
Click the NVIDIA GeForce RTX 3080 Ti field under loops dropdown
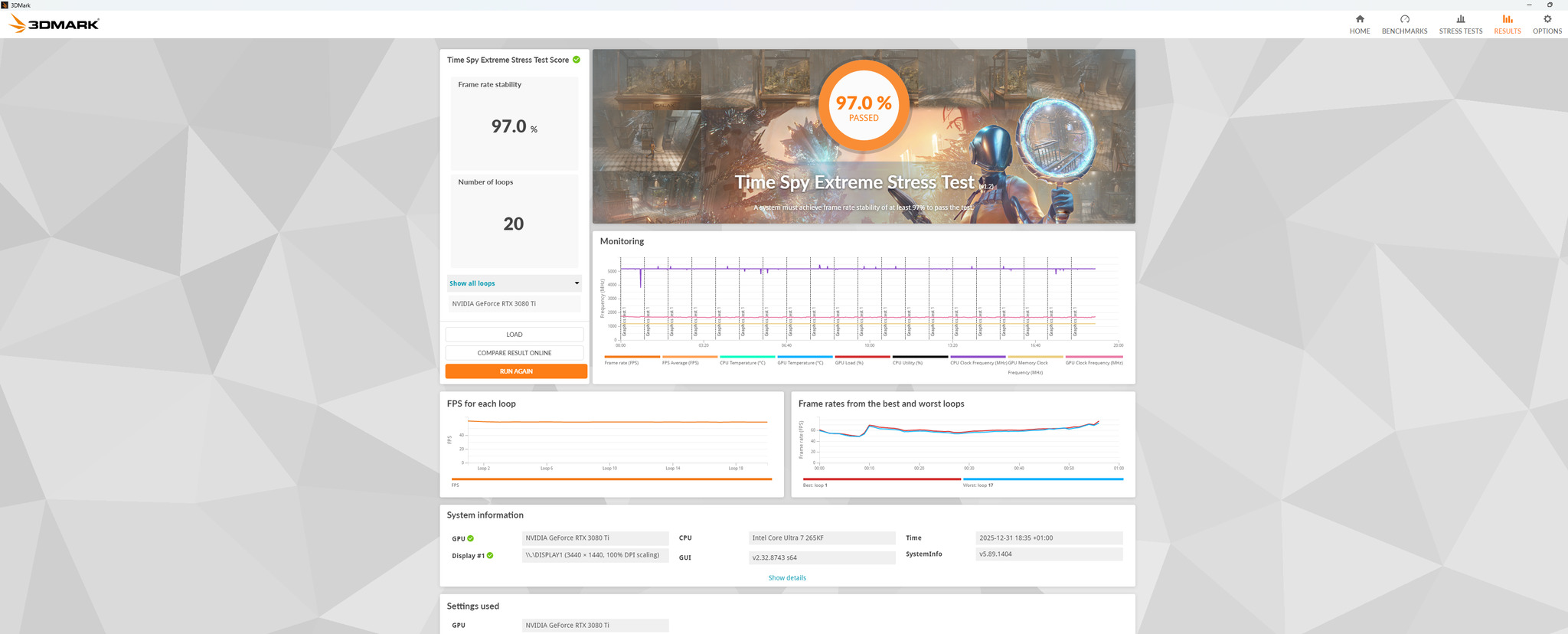click(x=514, y=304)
